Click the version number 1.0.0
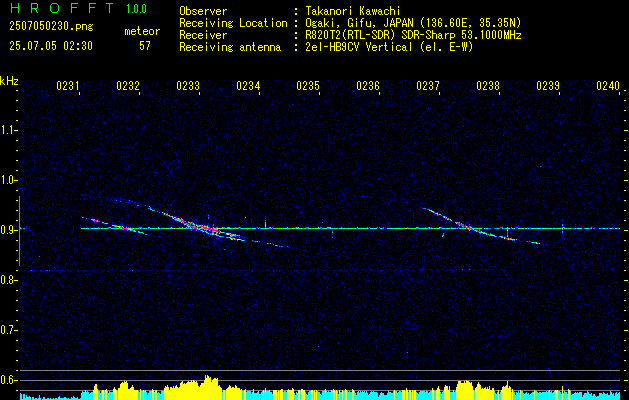The image size is (629, 400). tap(136, 8)
